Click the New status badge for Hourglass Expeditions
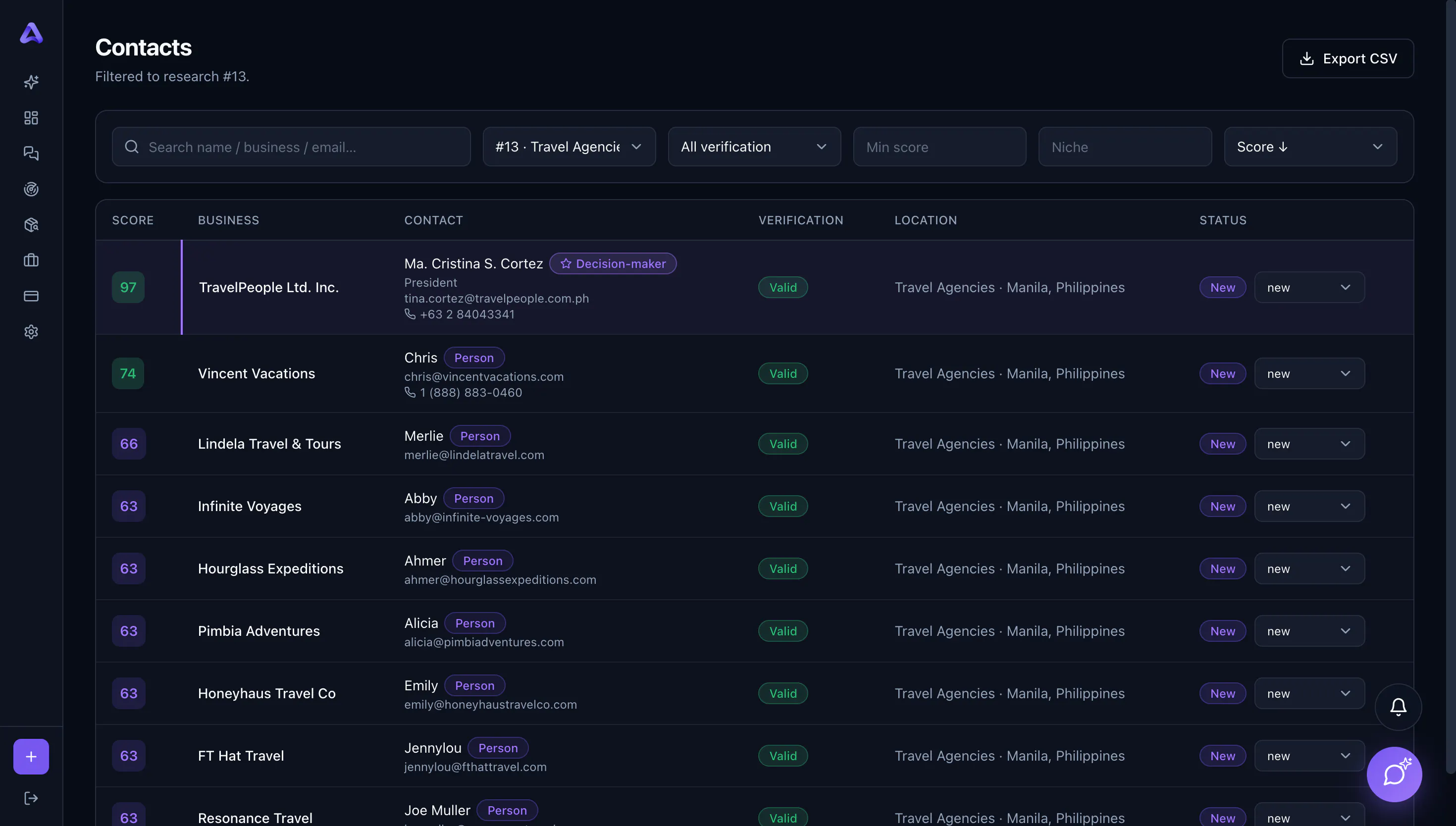 click(1222, 569)
